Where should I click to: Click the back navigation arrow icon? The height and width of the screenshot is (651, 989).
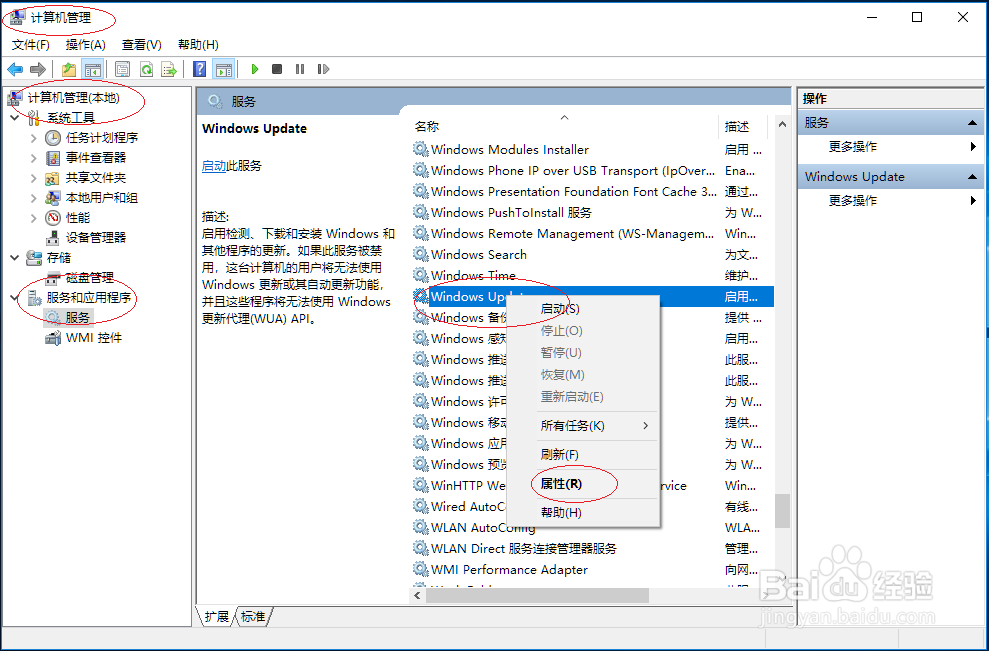tap(14, 68)
